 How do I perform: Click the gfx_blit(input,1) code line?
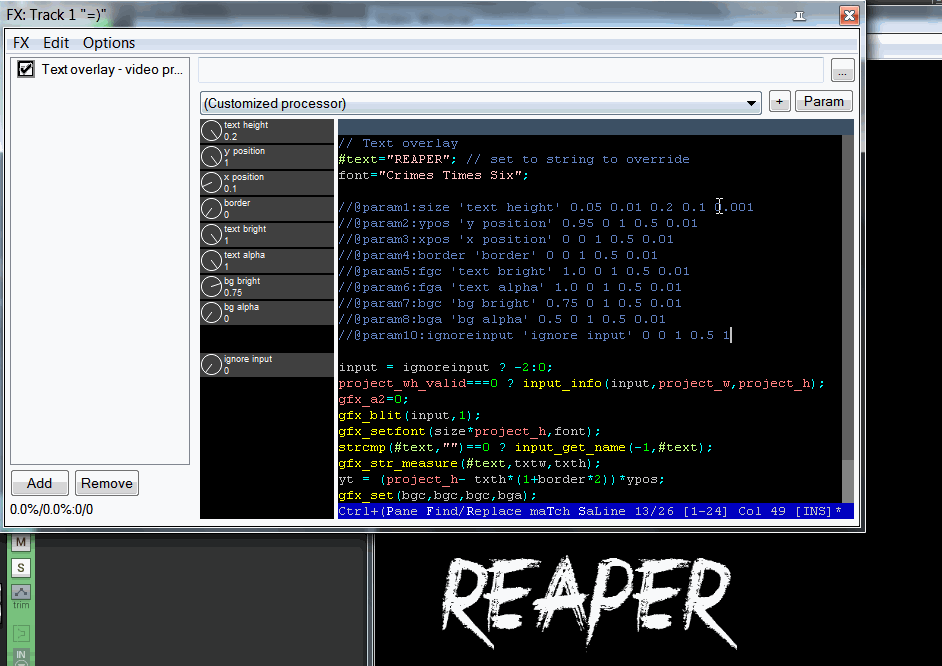[409, 416]
